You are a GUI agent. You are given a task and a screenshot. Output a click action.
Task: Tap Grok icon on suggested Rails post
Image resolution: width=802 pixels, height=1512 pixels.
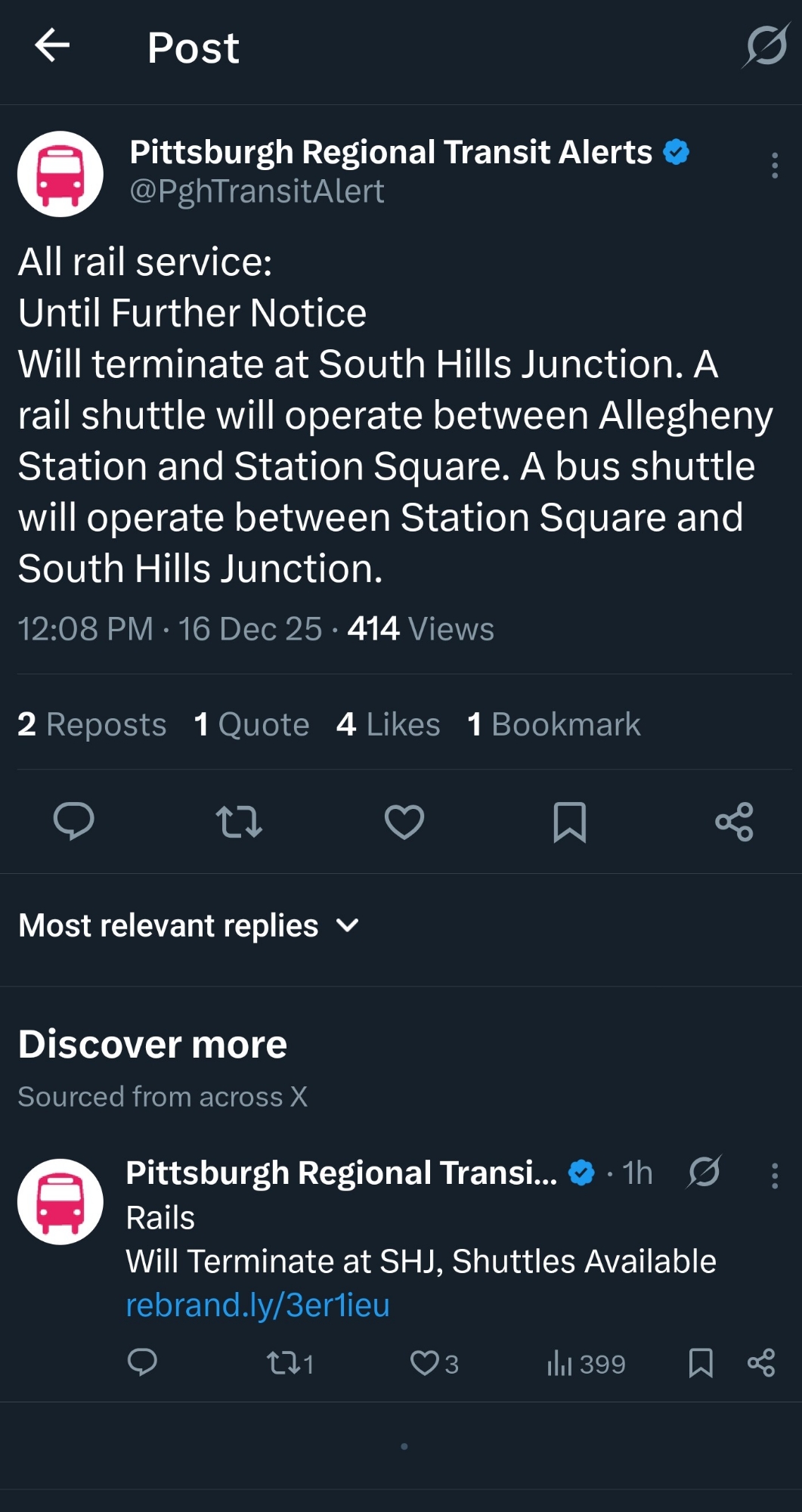coord(704,1173)
